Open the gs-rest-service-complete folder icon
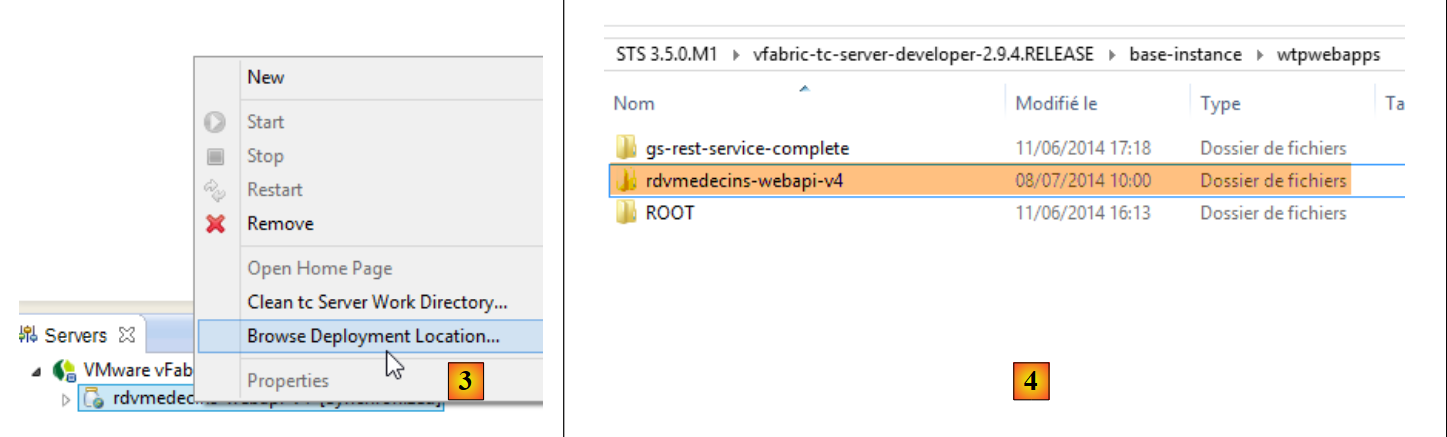1447x437 pixels. 626,149
